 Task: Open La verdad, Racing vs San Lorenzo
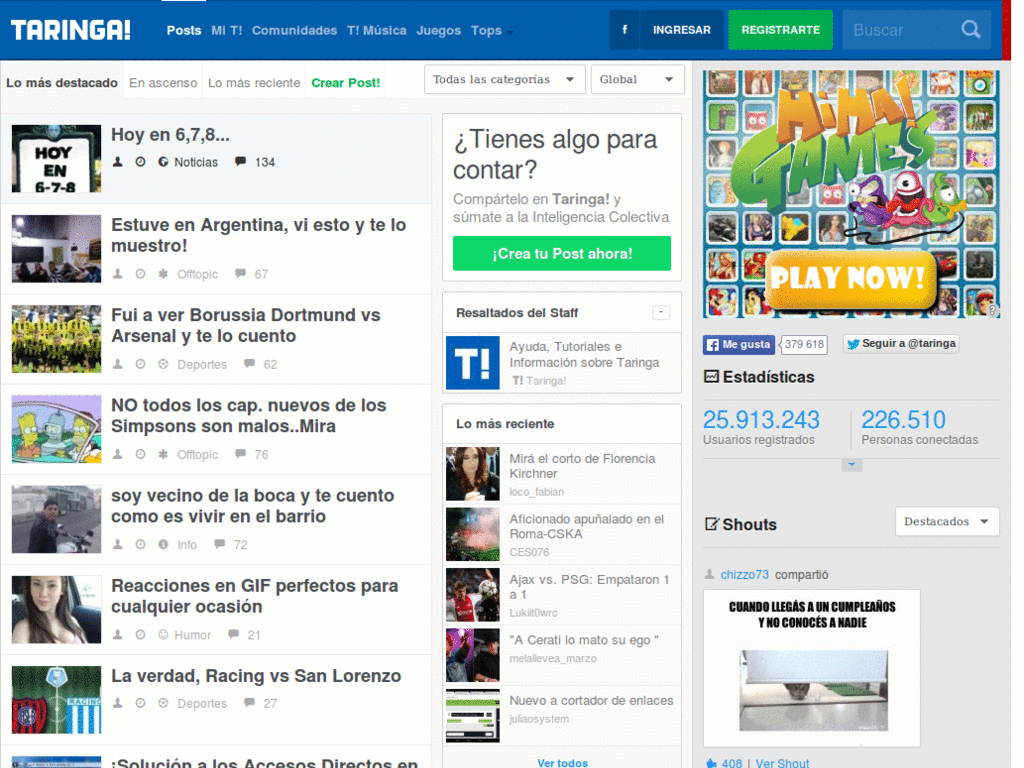pos(256,675)
